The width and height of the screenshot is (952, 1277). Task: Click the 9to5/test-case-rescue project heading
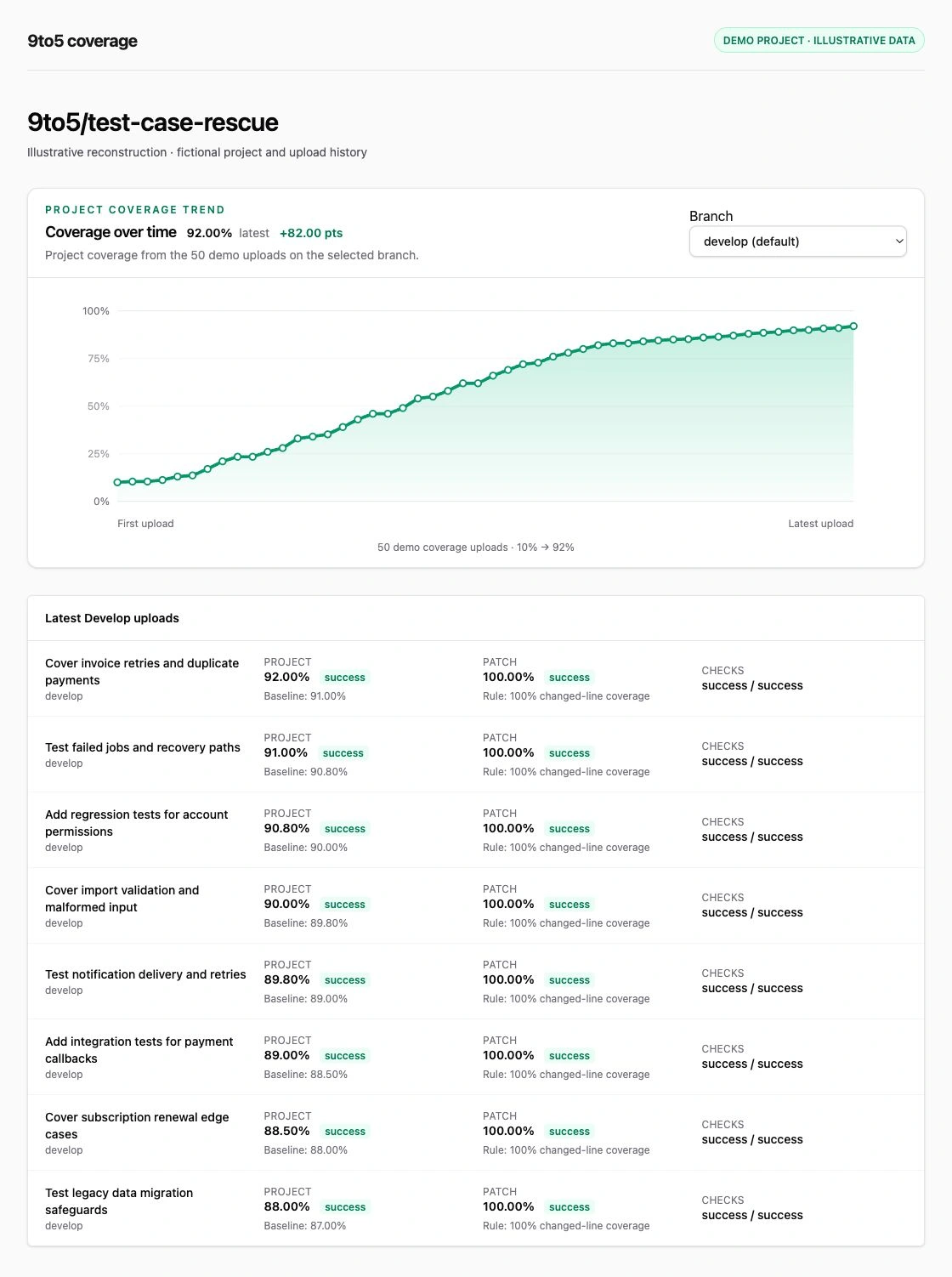coord(153,122)
